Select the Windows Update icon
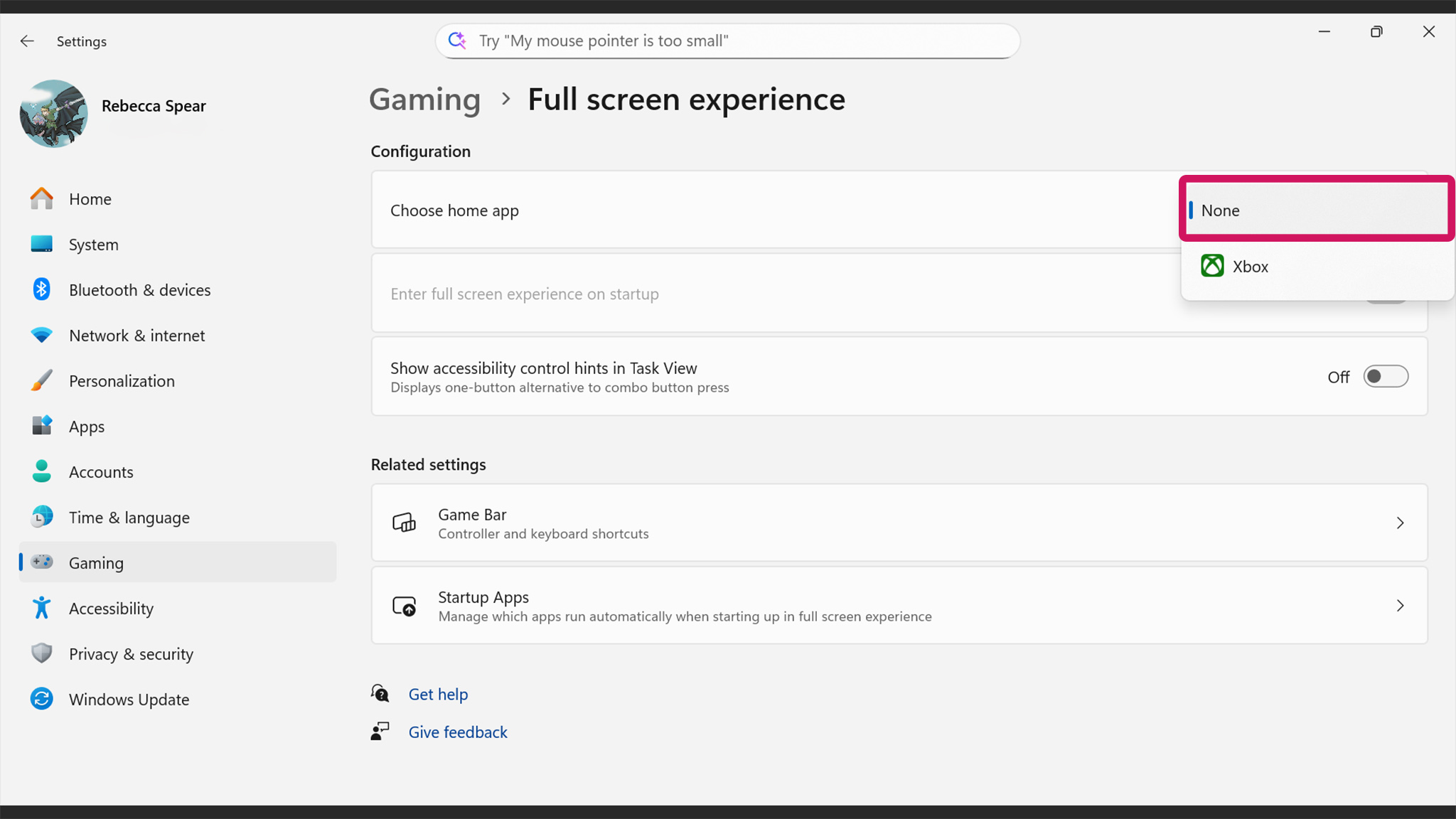Viewport: 1456px width, 819px height. 42,699
